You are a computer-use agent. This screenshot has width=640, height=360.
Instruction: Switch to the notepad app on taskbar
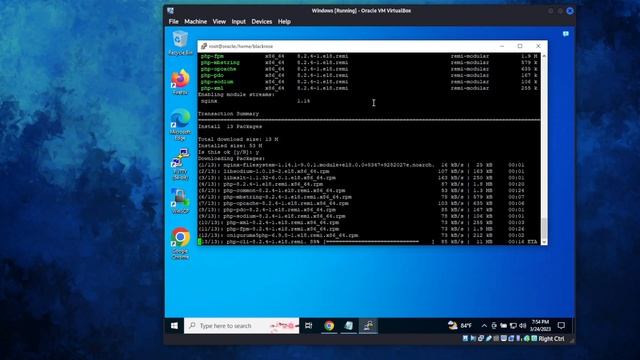point(349,326)
